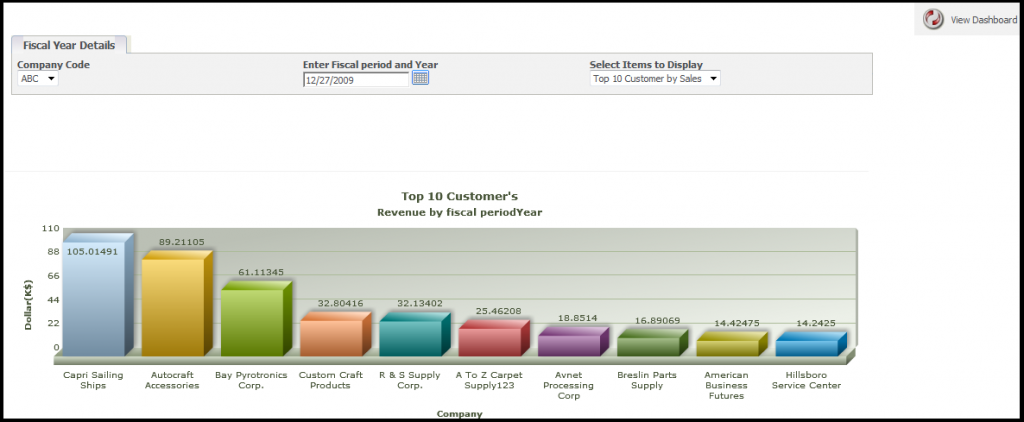This screenshot has height=422, width=1024.
Task: Select the Avnet Processing Corp purple bar
Action: click(567, 345)
